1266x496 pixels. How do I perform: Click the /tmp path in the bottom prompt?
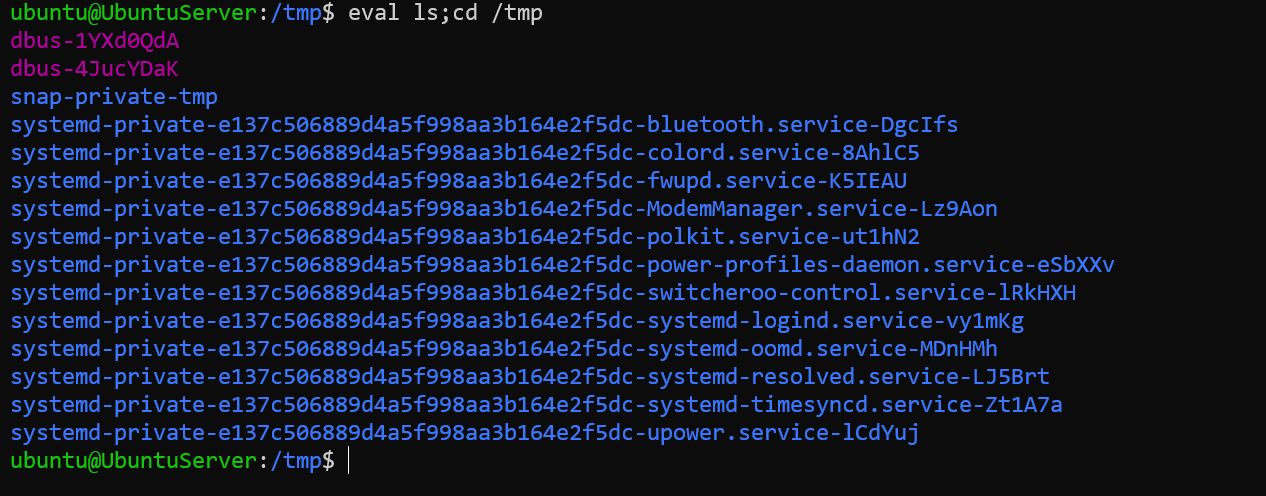(296, 462)
